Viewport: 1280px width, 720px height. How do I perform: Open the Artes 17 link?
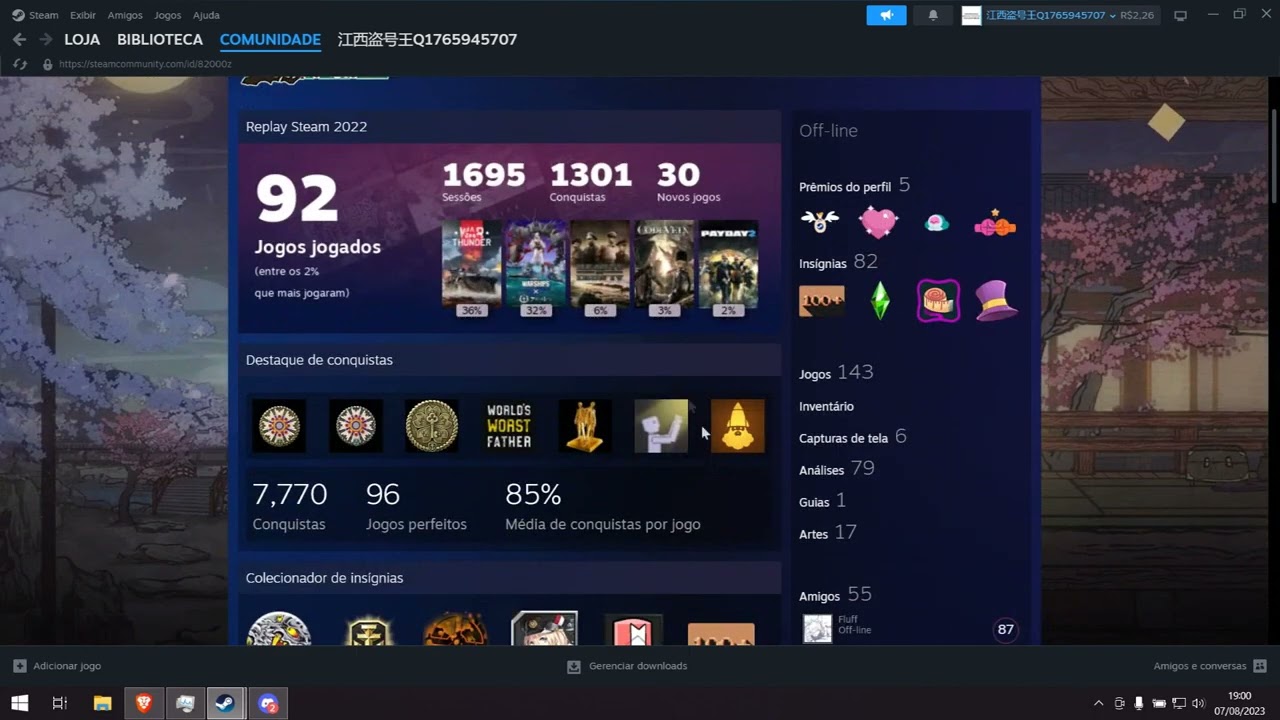828,532
